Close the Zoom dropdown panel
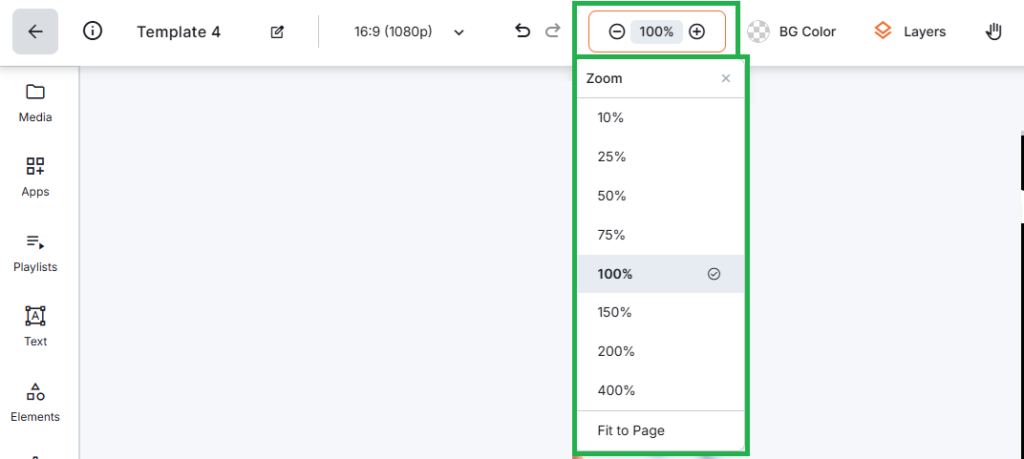This screenshot has height=459, width=1024. (726, 78)
